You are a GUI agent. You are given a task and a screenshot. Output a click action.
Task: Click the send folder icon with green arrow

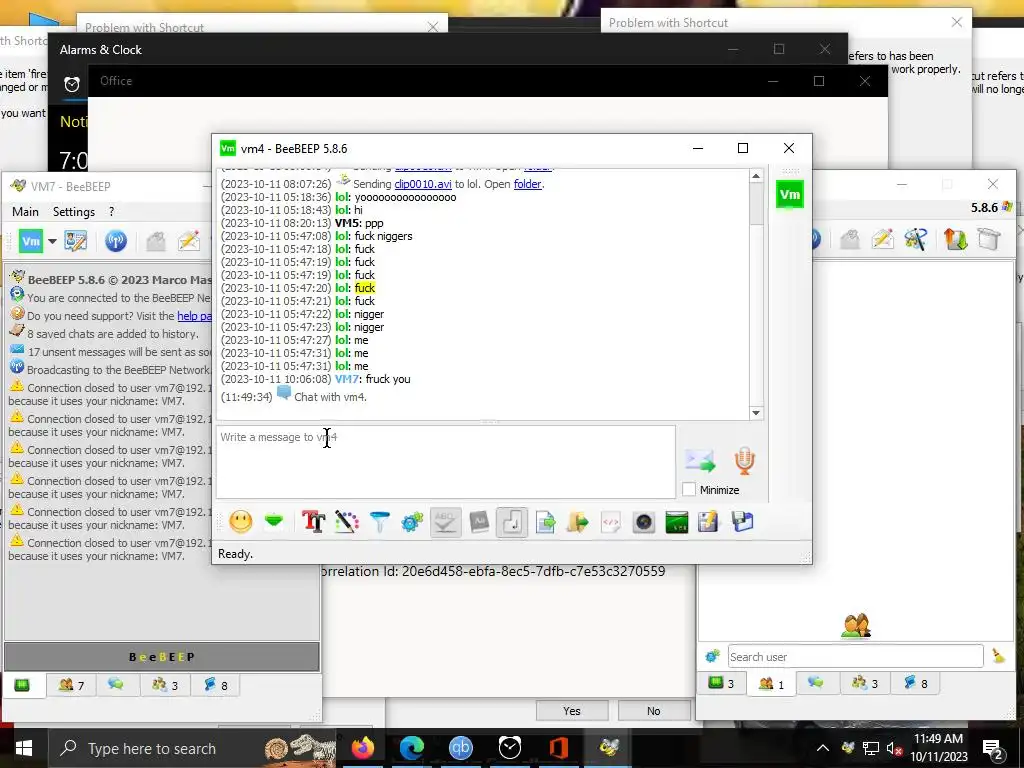pyautogui.click(x=578, y=522)
